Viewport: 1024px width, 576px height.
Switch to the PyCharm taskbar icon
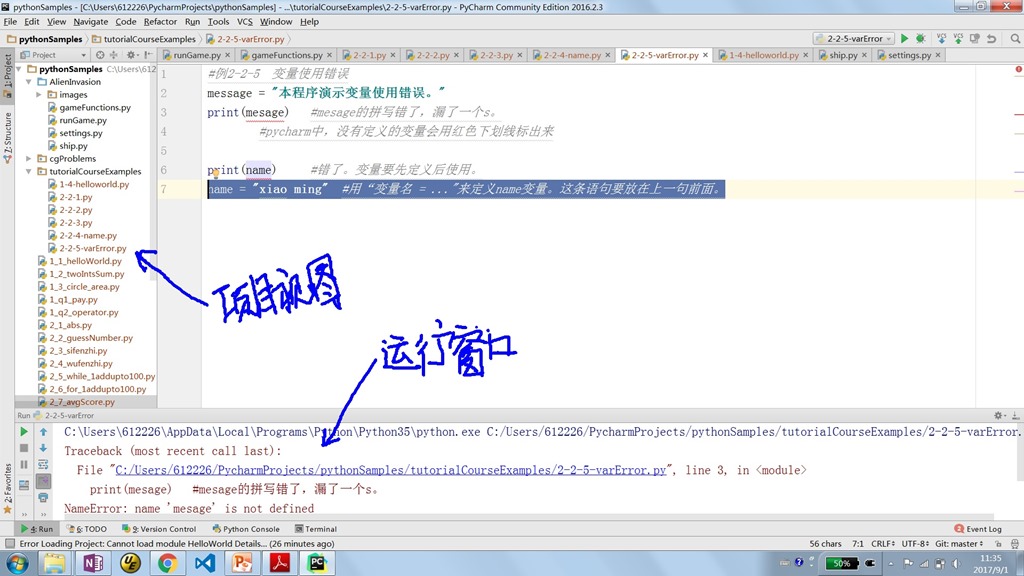click(x=317, y=563)
